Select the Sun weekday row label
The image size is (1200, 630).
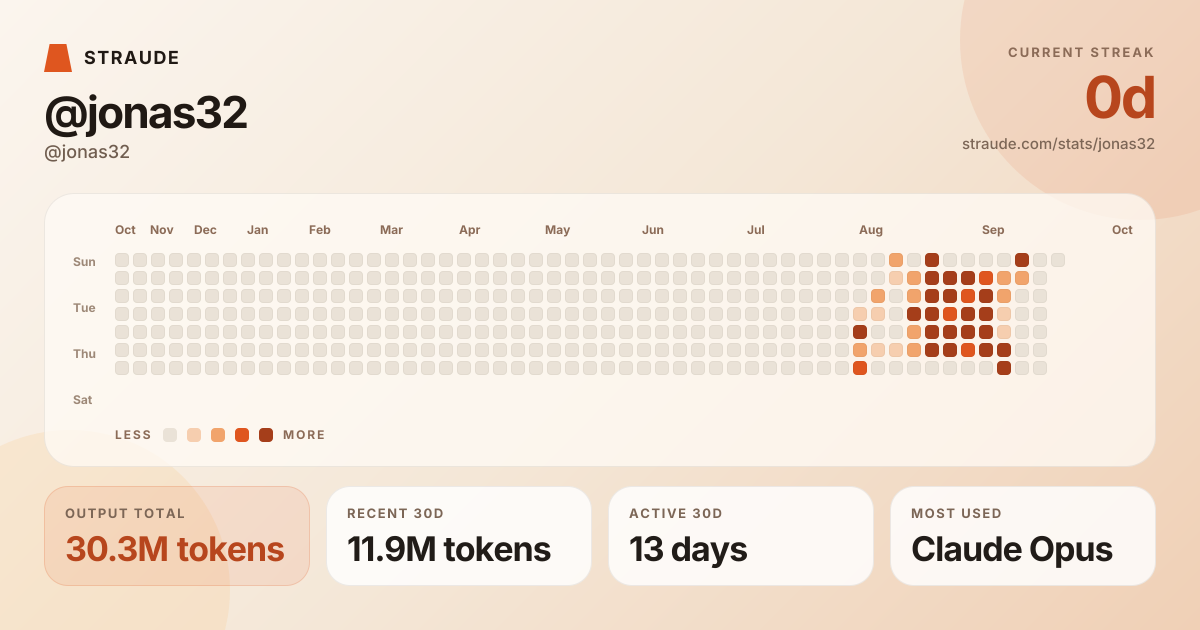coord(84,262)
